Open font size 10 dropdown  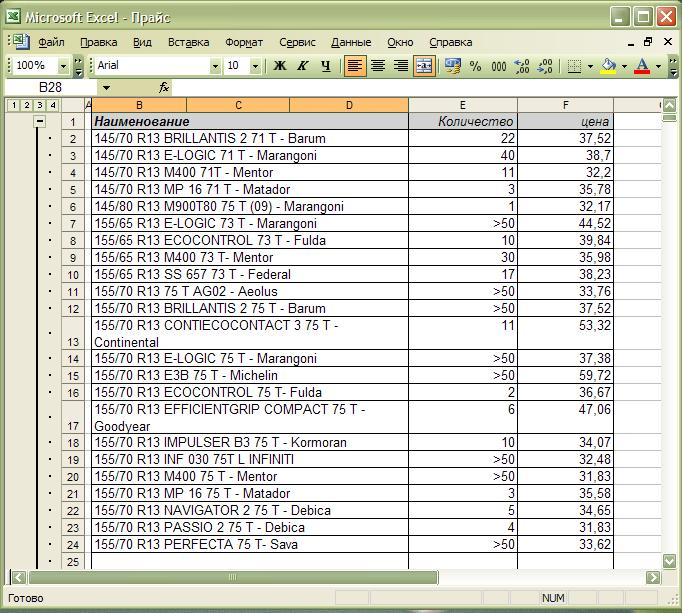(x=255, y=66)
